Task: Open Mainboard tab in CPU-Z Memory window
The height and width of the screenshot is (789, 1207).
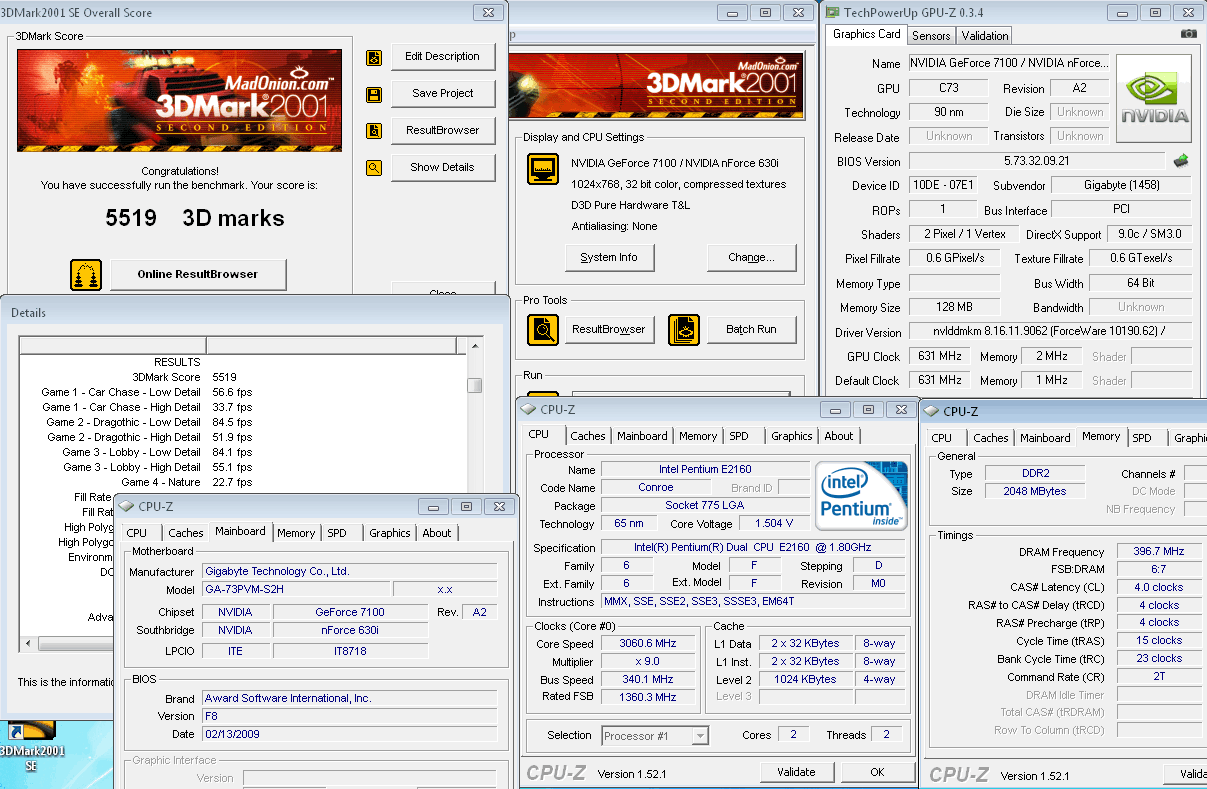Action: [1045, 438]
